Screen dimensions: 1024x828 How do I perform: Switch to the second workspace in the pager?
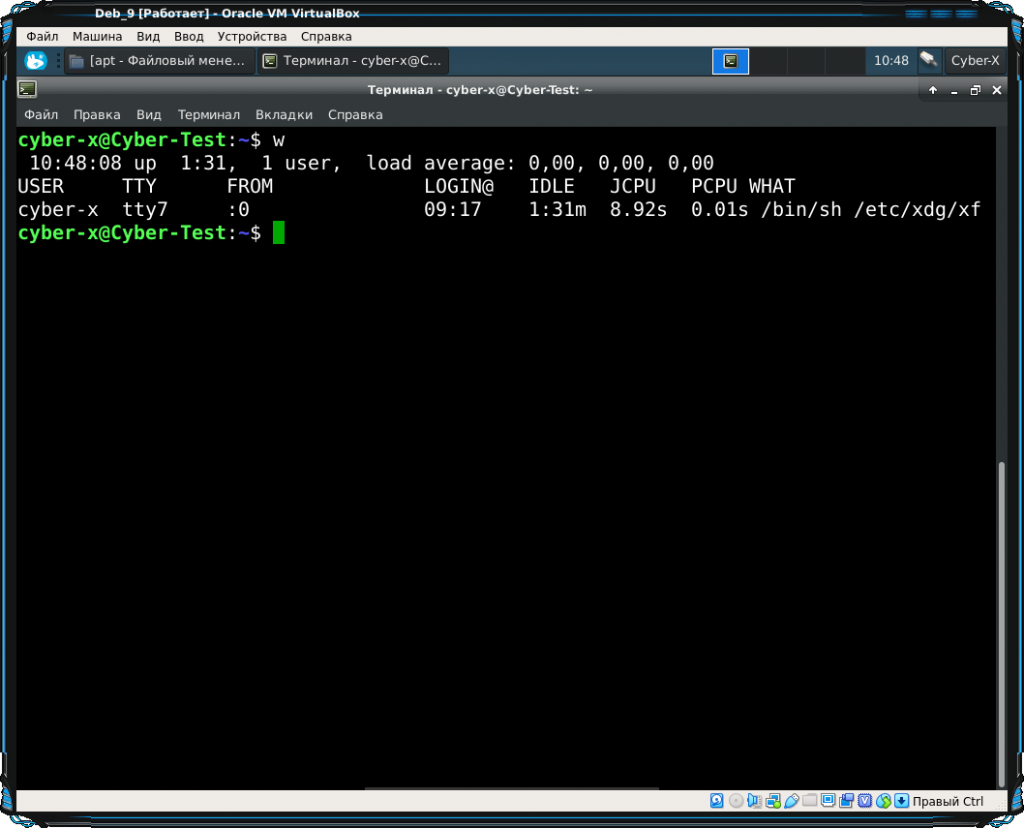pyautogui.click(x=768, y=61)
